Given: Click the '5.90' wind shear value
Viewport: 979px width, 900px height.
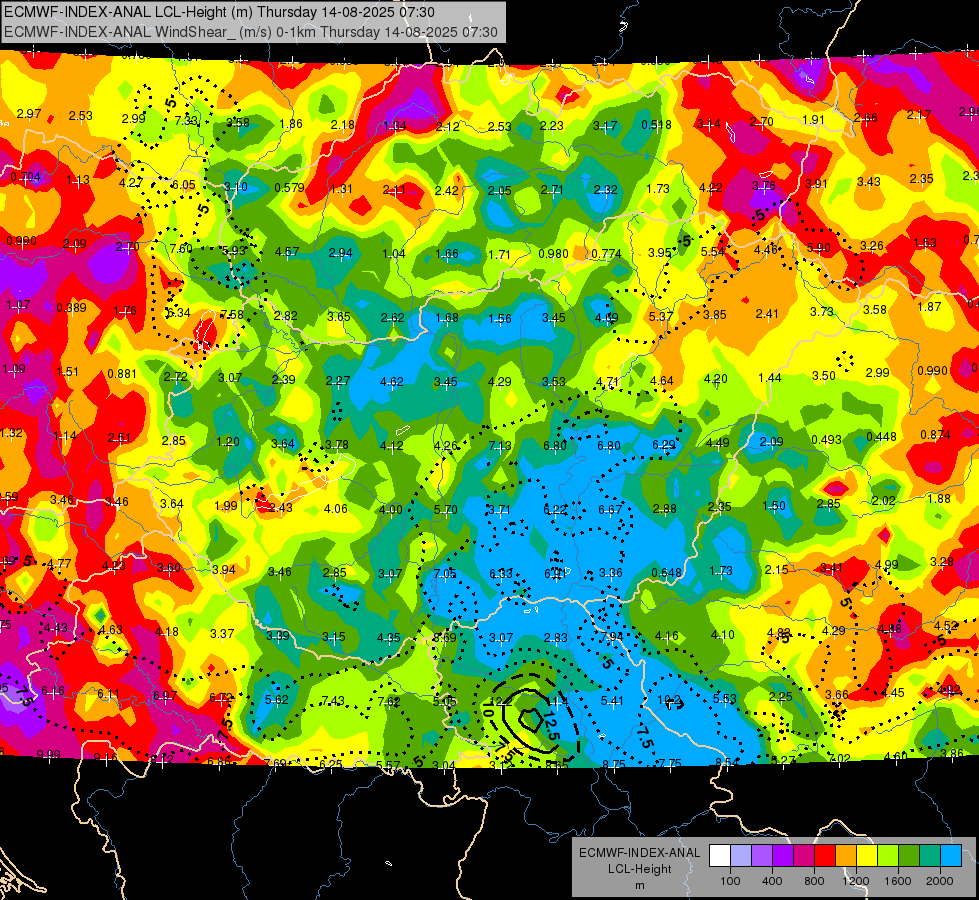Looking at the screenshot, I should tap(819, 248).
